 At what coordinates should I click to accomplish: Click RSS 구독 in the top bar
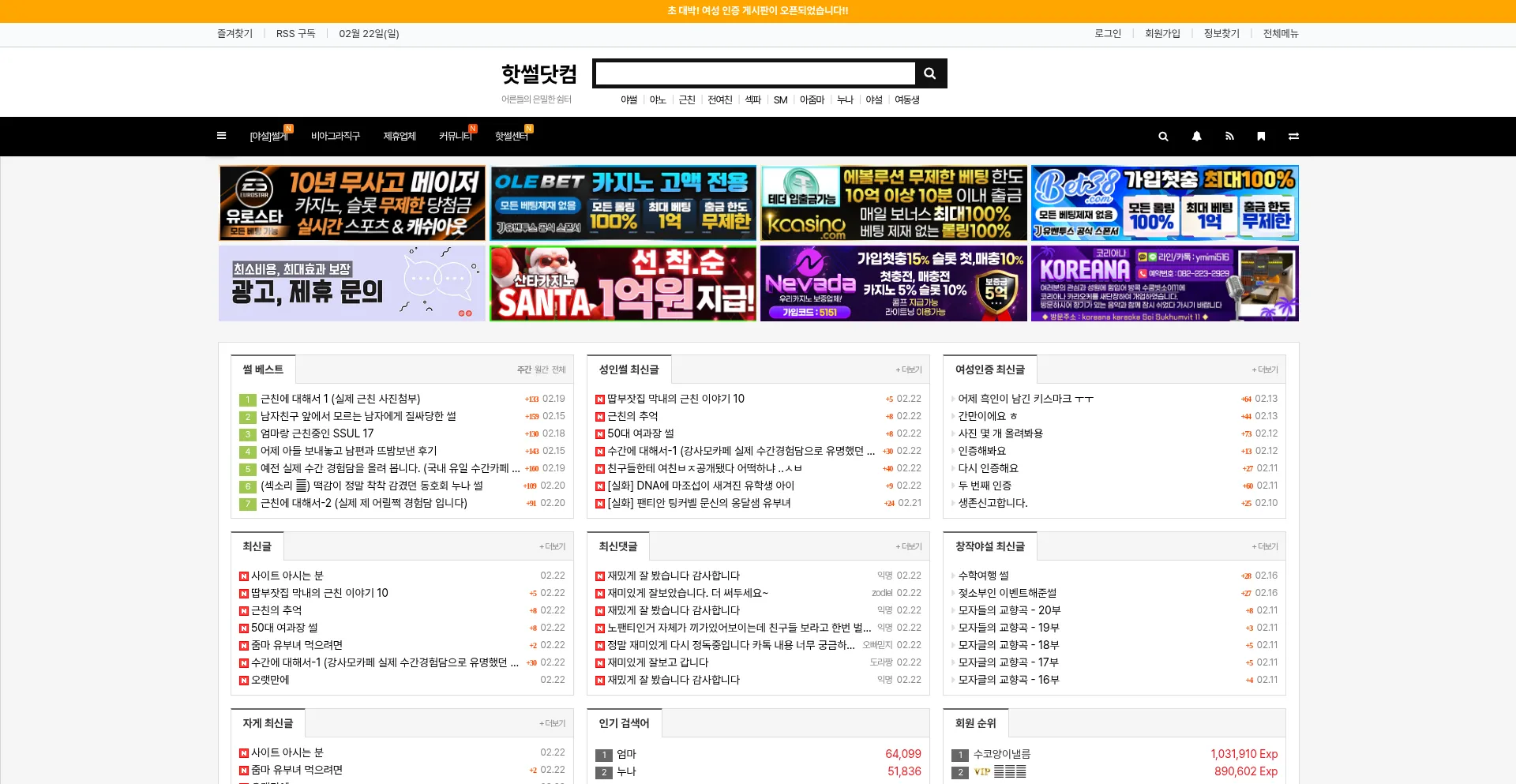(x=295, y=34)
